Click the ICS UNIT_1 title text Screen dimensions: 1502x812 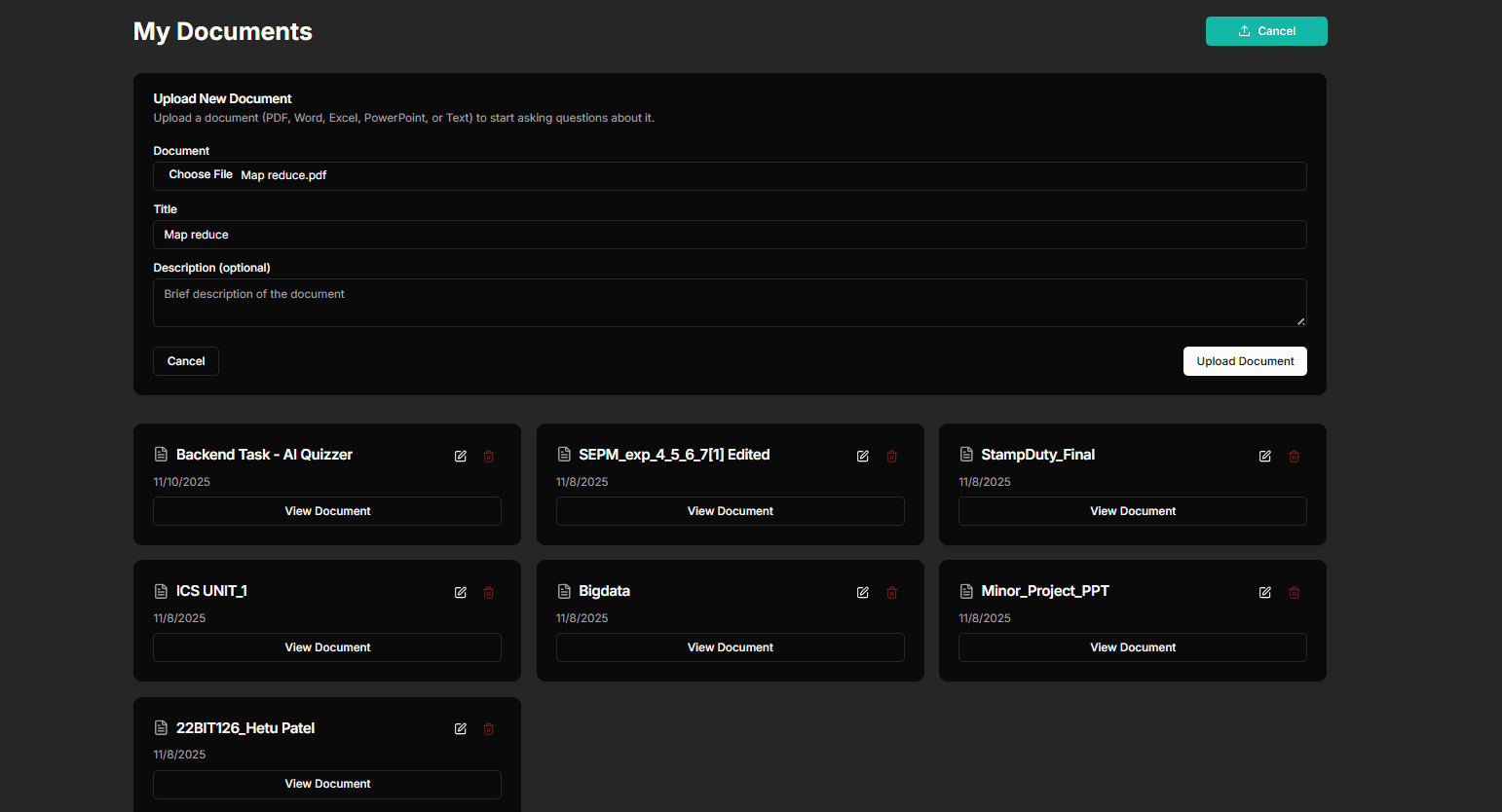211,591
